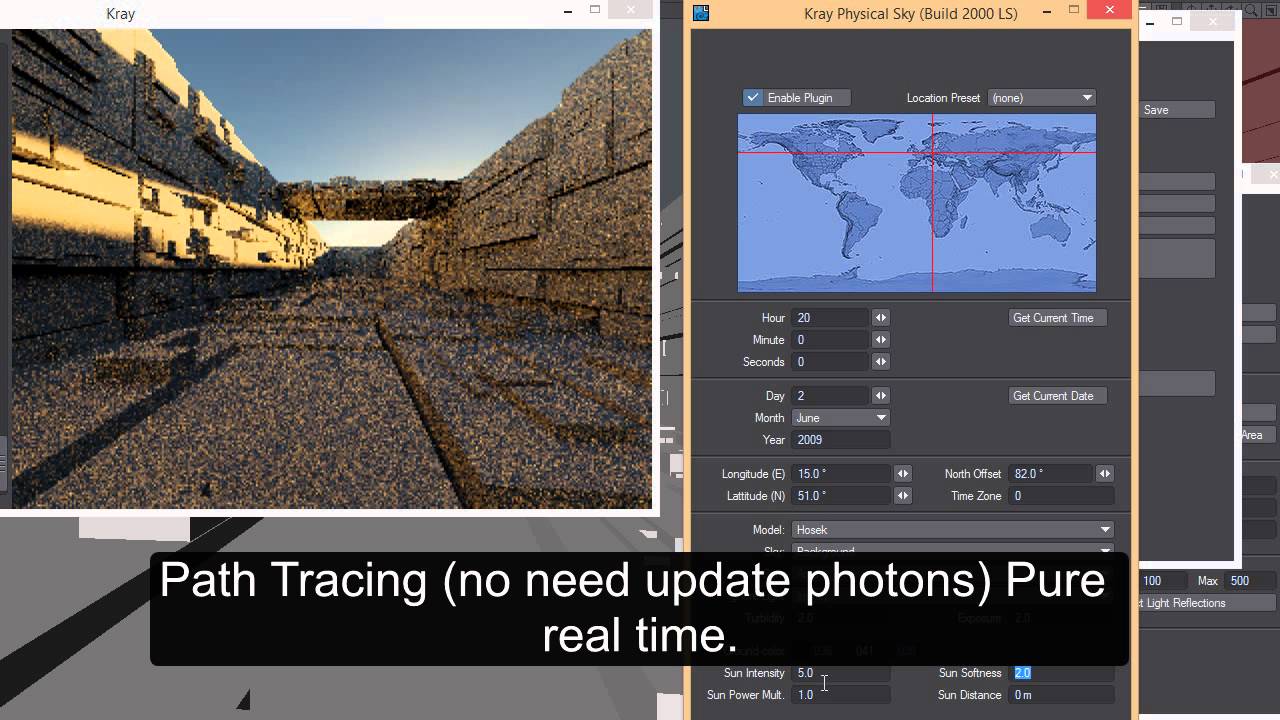
Task: Click the Kray render preview image
Action: pos(331,268)
